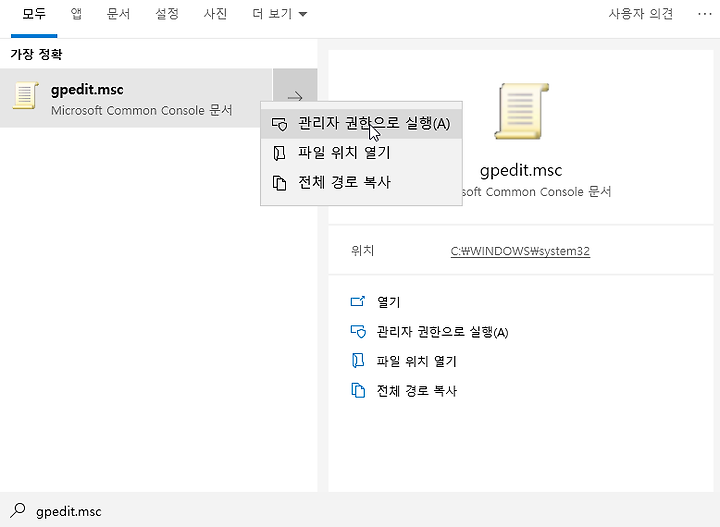The height and width of the screenshot is (527, 720).
Task: Open the 사진 search tab
Action: pos(215,14)
